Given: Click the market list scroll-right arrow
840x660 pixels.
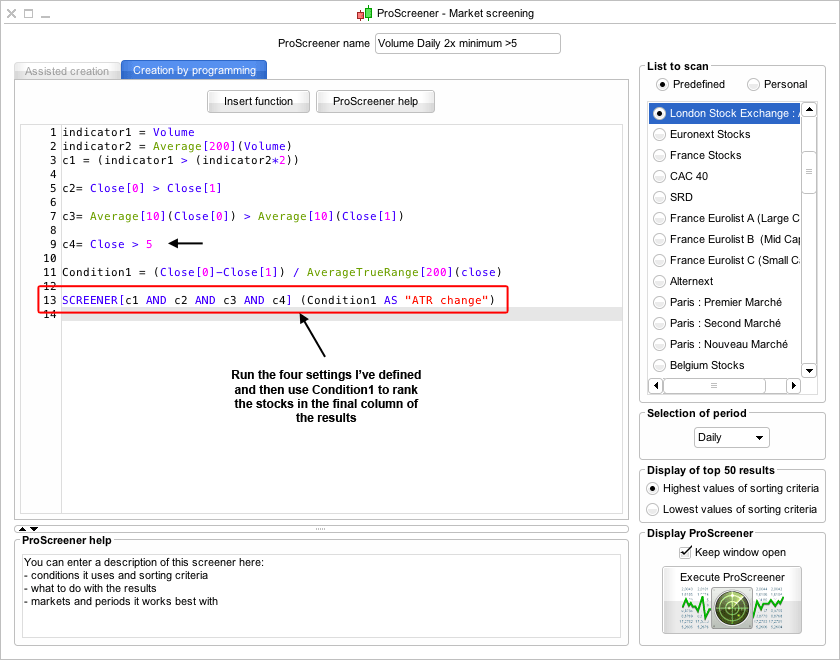Looking at the screenshot, I should tap(794, 385).
